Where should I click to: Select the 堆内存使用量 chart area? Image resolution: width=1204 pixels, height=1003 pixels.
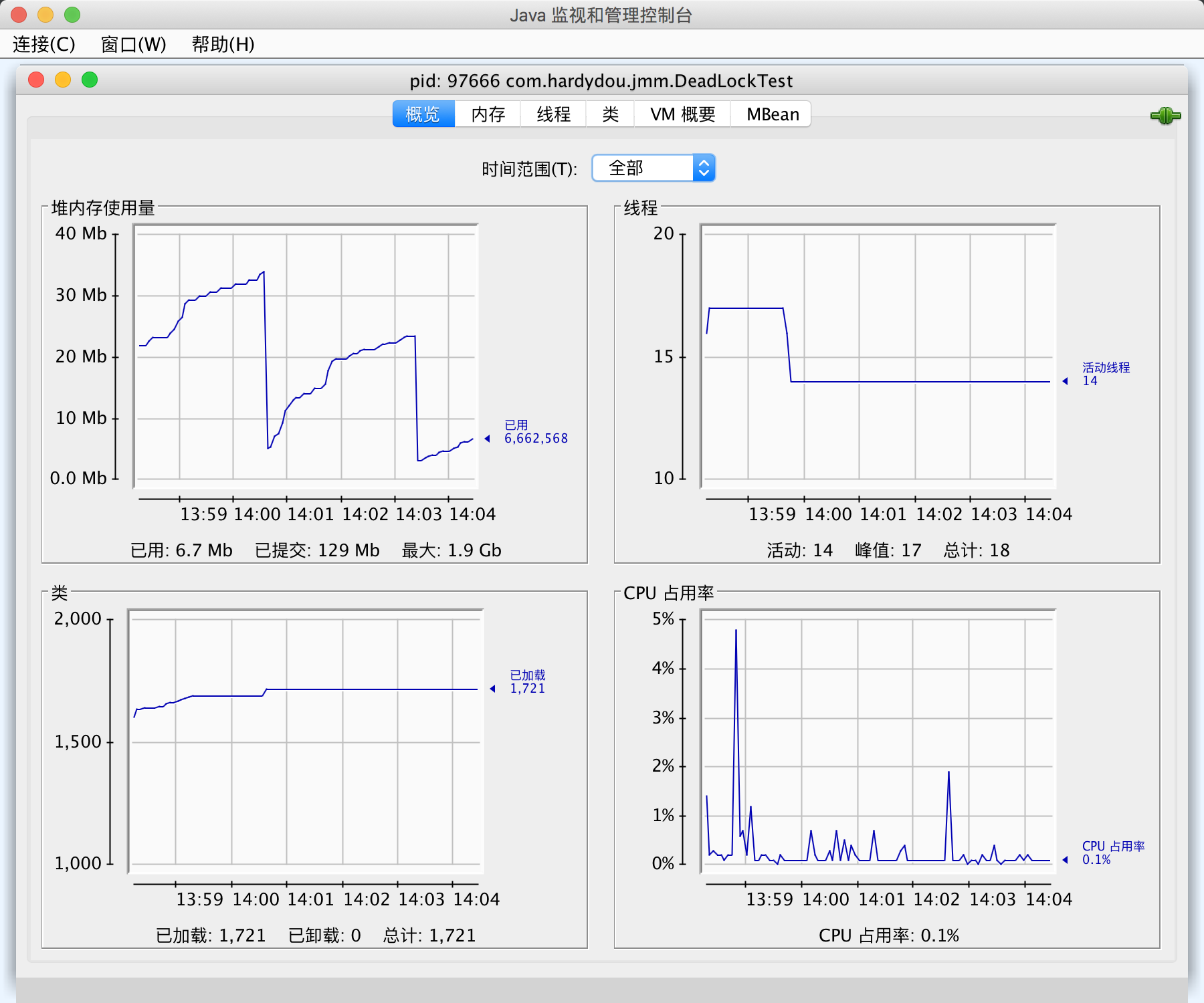click(304, 354)
